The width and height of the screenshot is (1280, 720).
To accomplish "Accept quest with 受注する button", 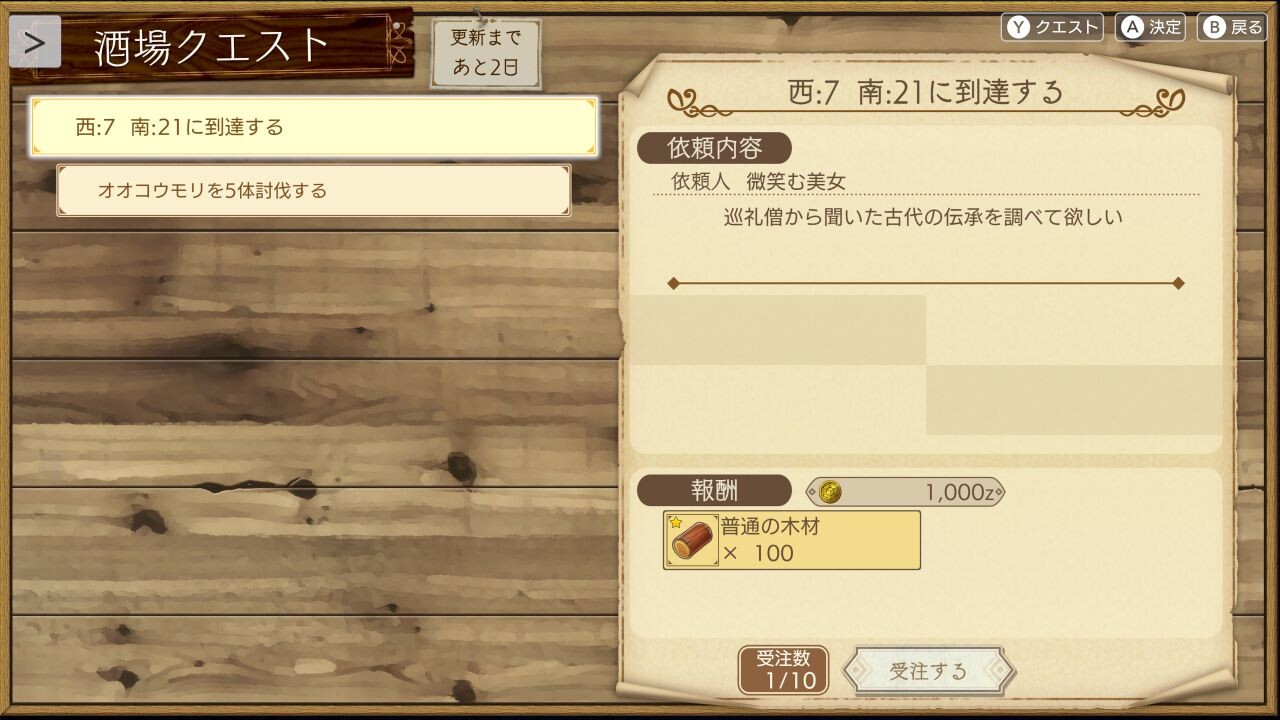I will 928,671.
